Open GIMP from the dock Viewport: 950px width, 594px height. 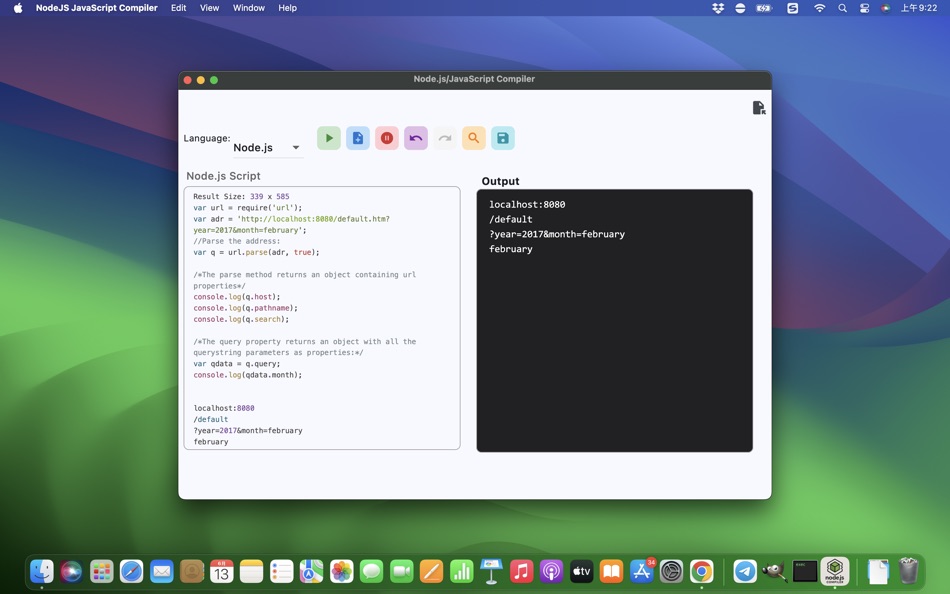[774, 571]
